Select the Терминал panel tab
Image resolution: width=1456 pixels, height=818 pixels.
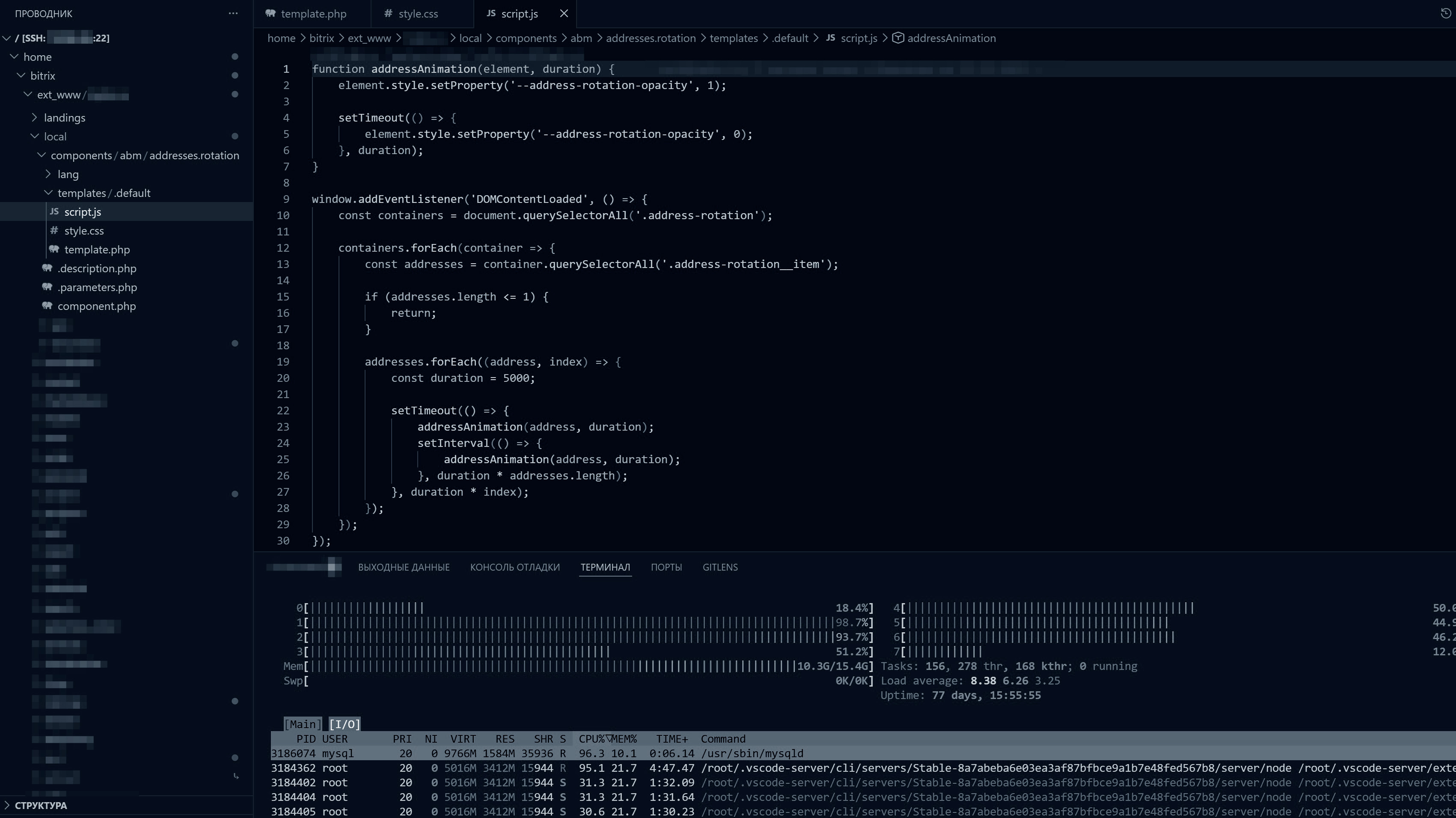pos(605,567)
